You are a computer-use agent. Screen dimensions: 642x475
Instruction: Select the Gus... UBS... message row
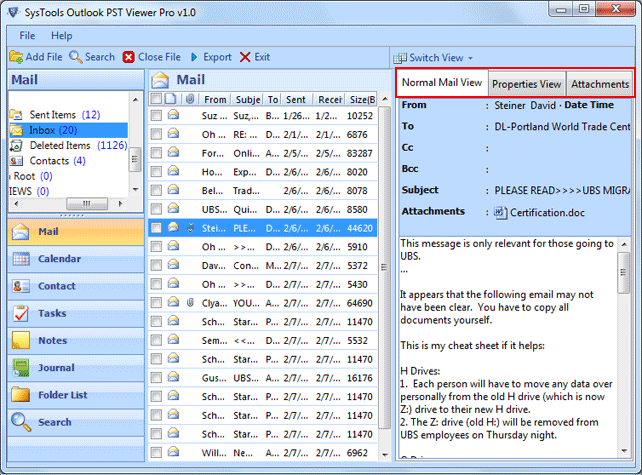tap(262, 378)
